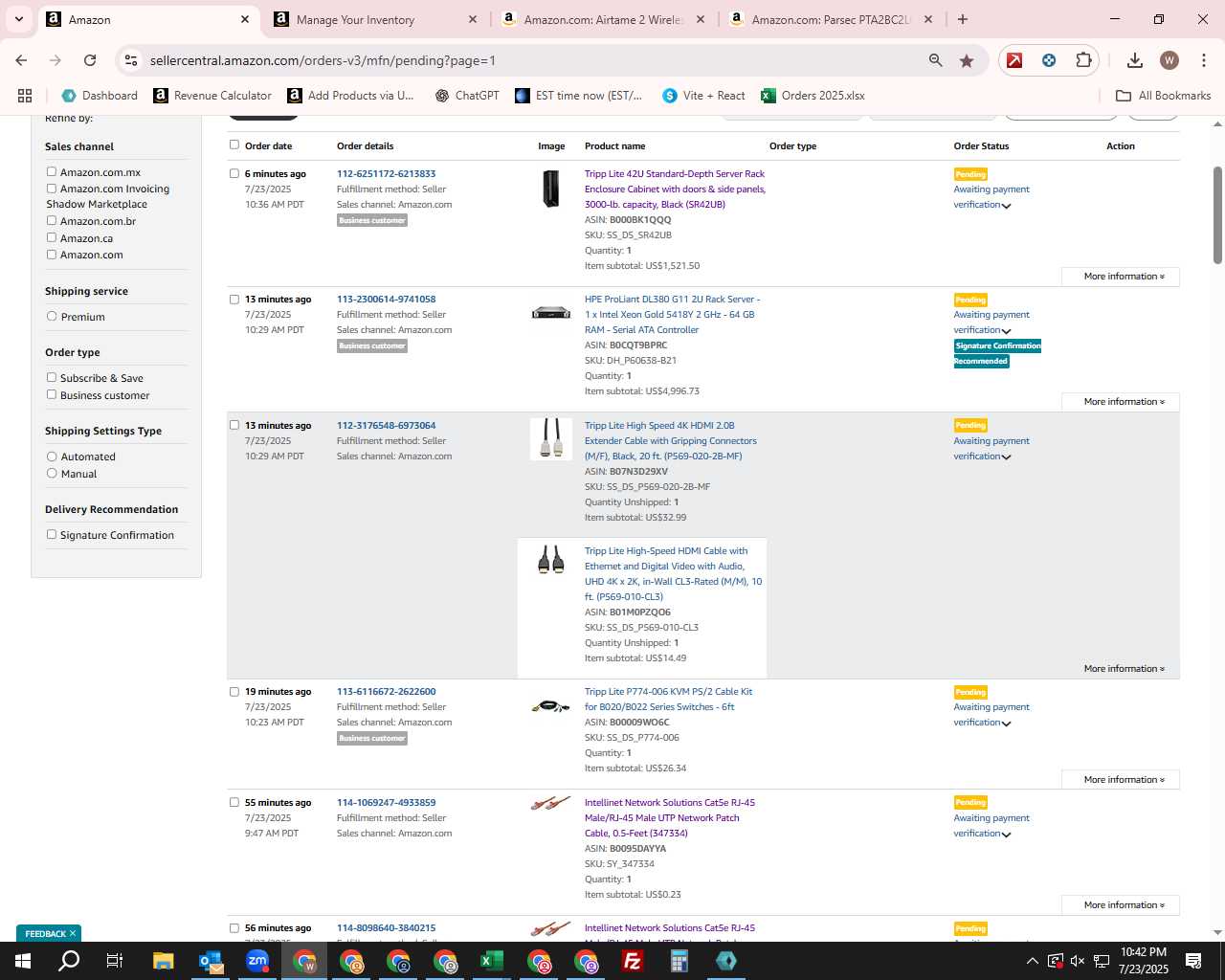Open the browser extensions puzzle icon
The width and height of the screenshot is (1225, 980).
[x=1083, y=60]
